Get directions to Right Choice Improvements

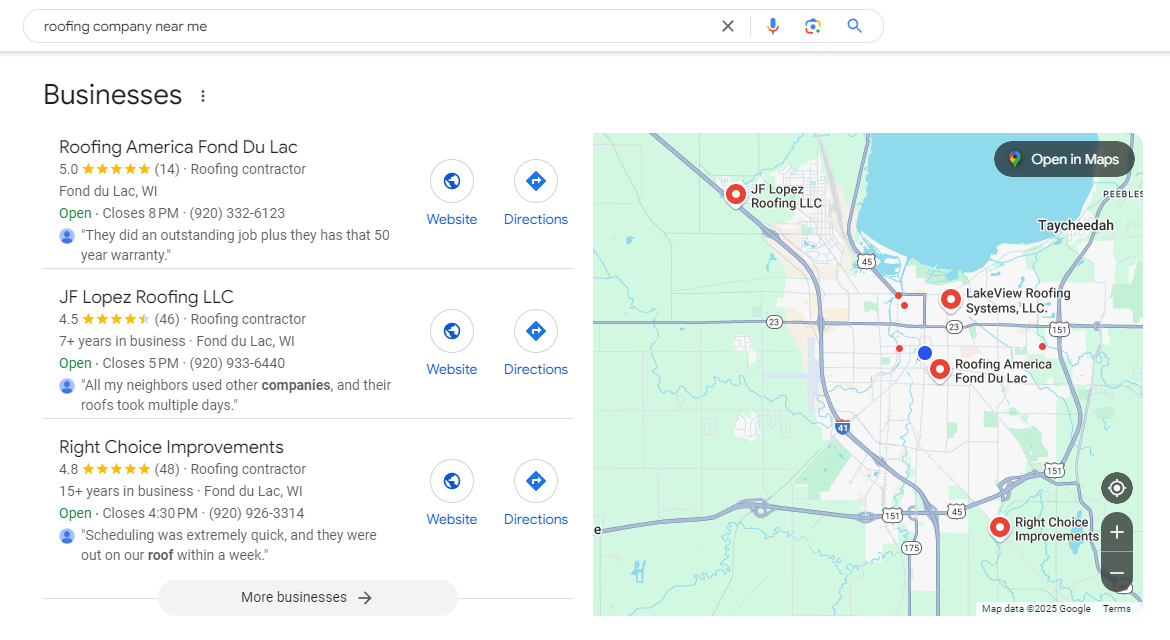pyautogui.click(x=536, y=481)
